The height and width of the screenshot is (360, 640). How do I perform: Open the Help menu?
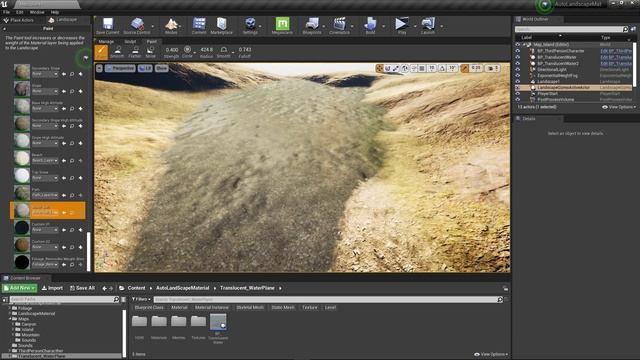tap(55, 12)
